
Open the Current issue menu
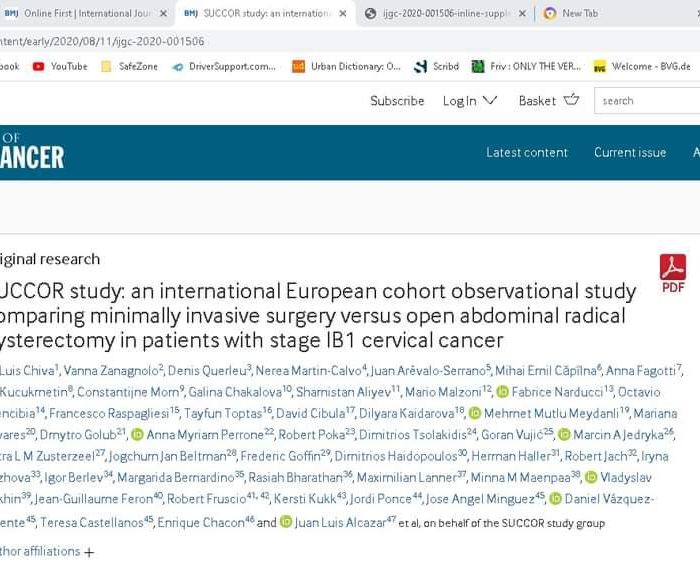(629, 152)
